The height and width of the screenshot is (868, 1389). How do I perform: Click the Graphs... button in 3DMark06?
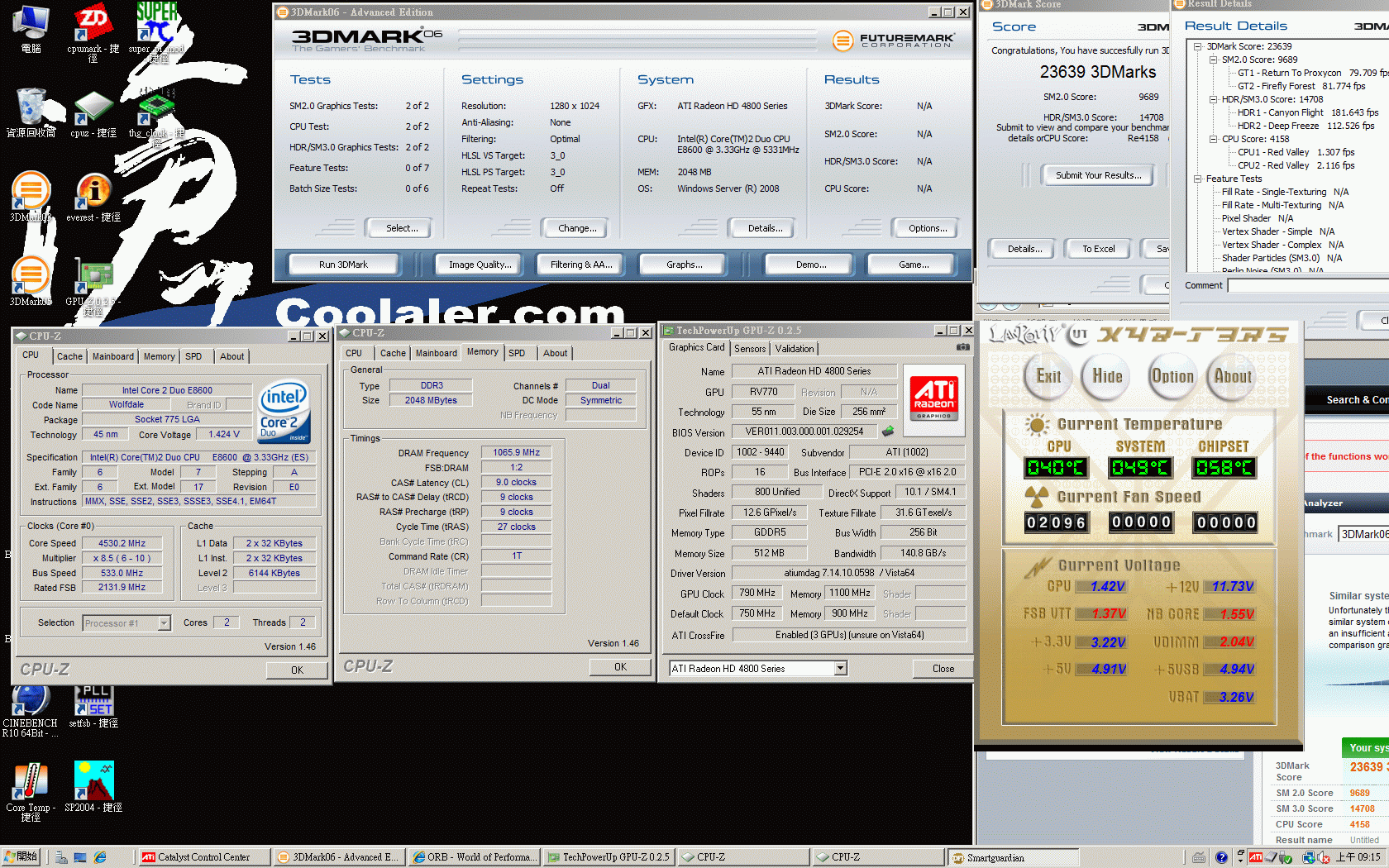685,265
